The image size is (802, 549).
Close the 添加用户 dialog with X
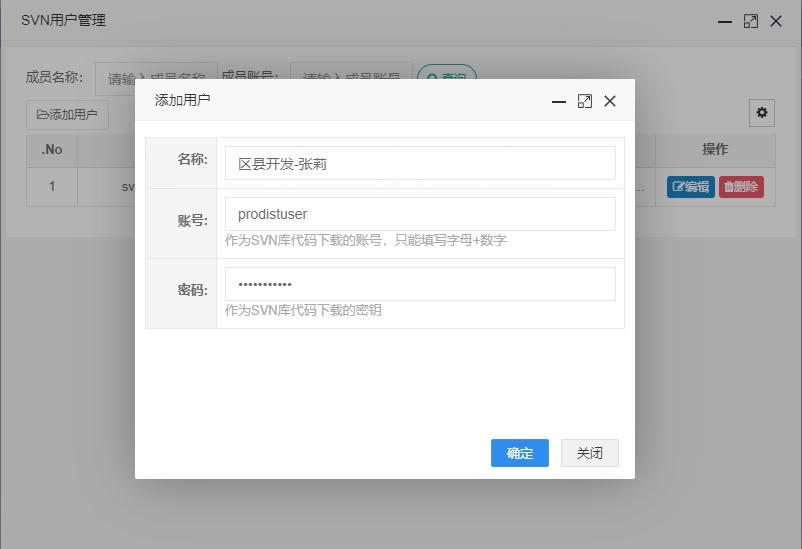point(610,101)
